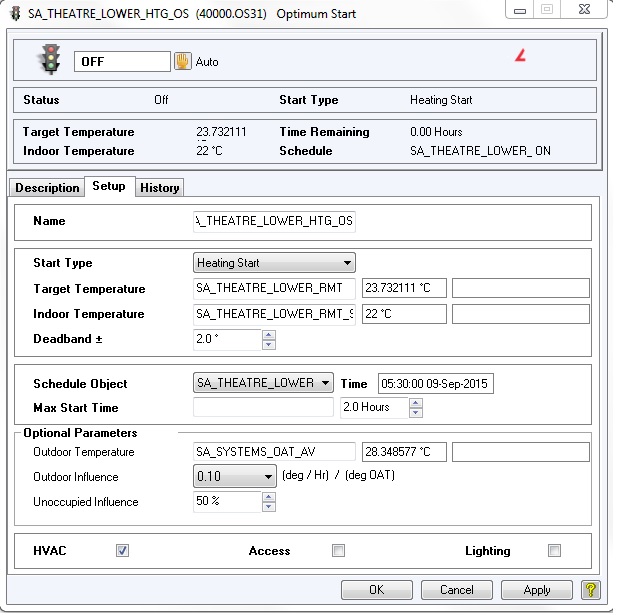Click the Deadband 2.0 value field

pyautogui.click(x=227, y=340)
